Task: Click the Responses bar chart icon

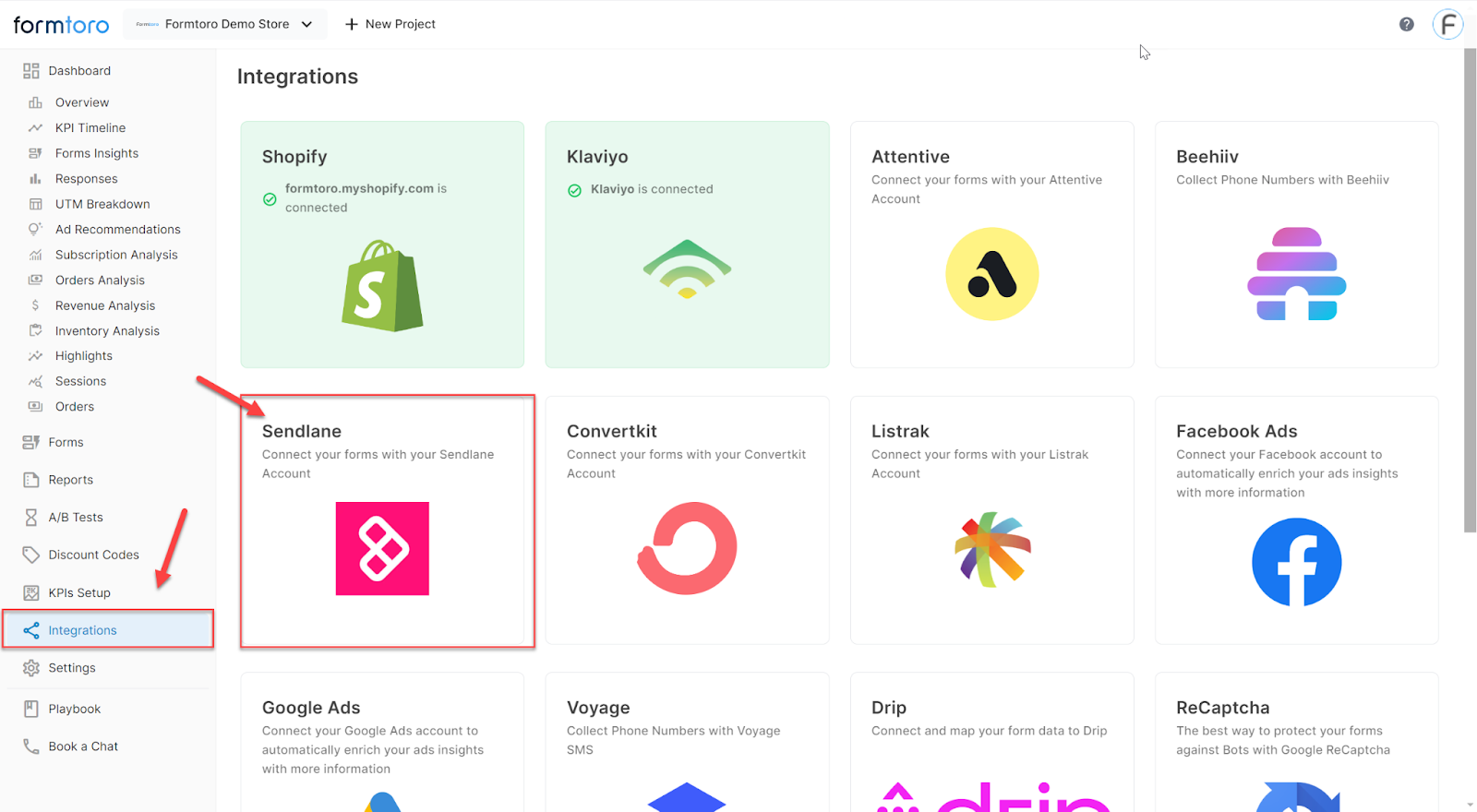Action: 35,179
